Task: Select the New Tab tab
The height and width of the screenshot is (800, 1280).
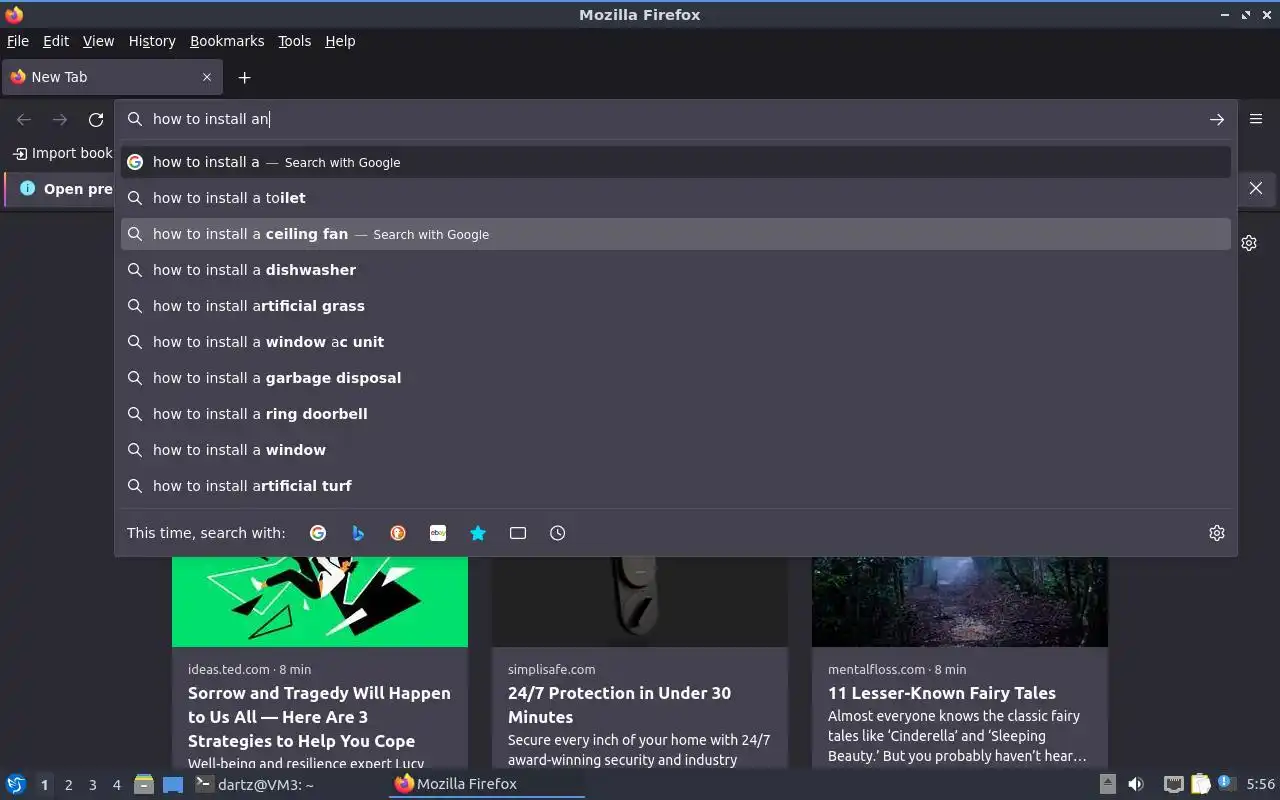Action: 110,77
